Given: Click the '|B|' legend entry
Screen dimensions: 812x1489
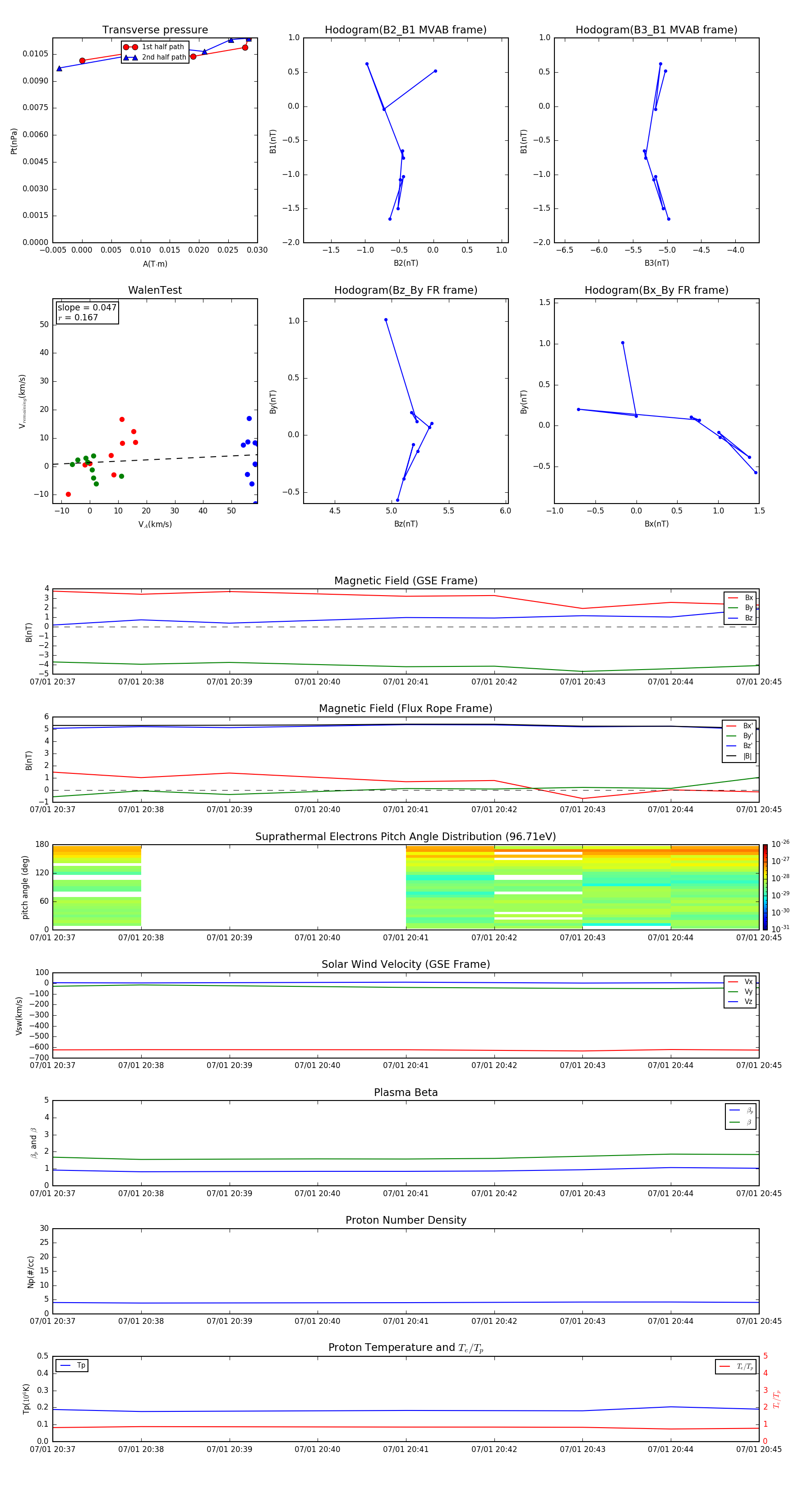Looking at the screenshot, I should pyautogui.click(x=740, y=756).
